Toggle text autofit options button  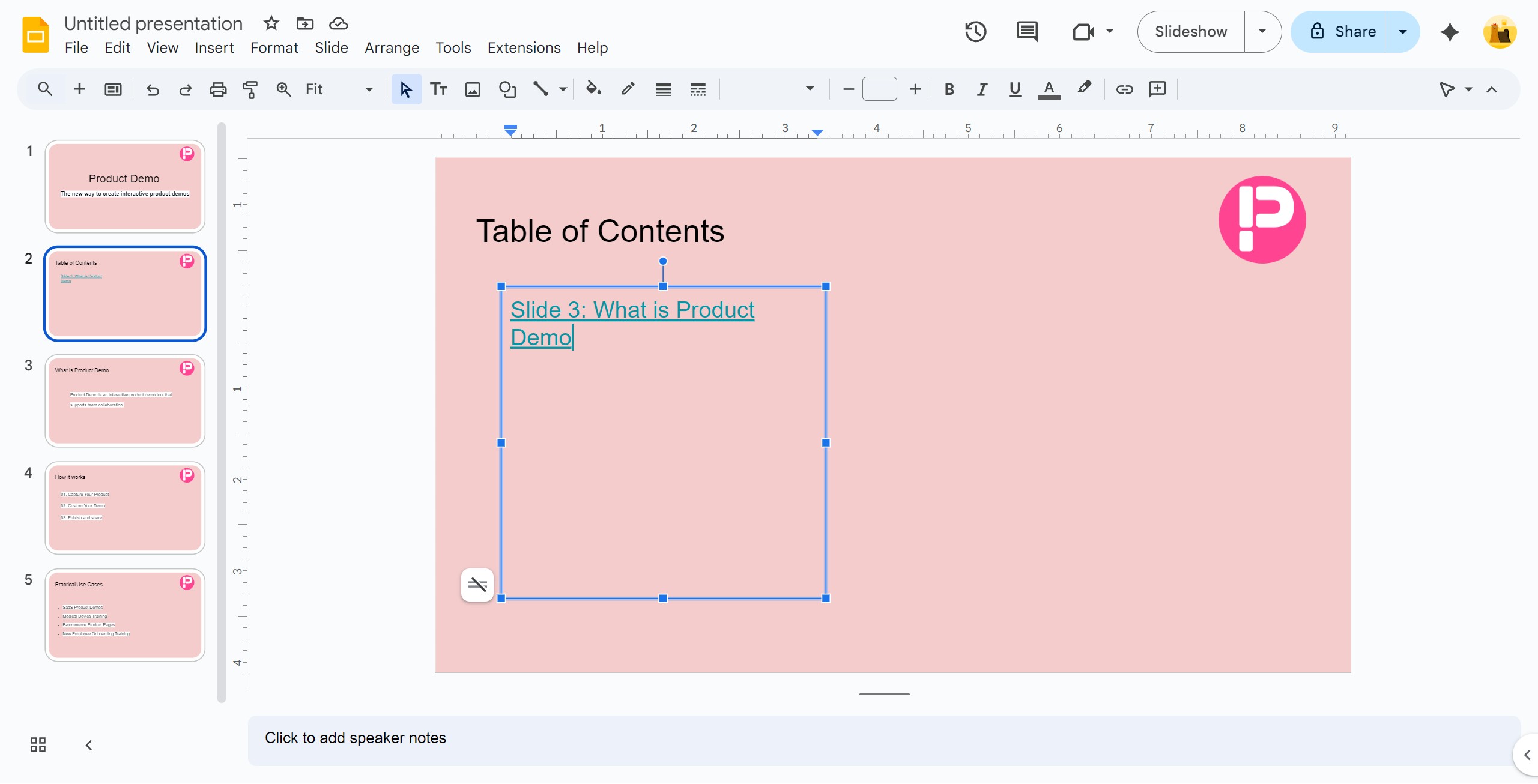pos(477,585)
